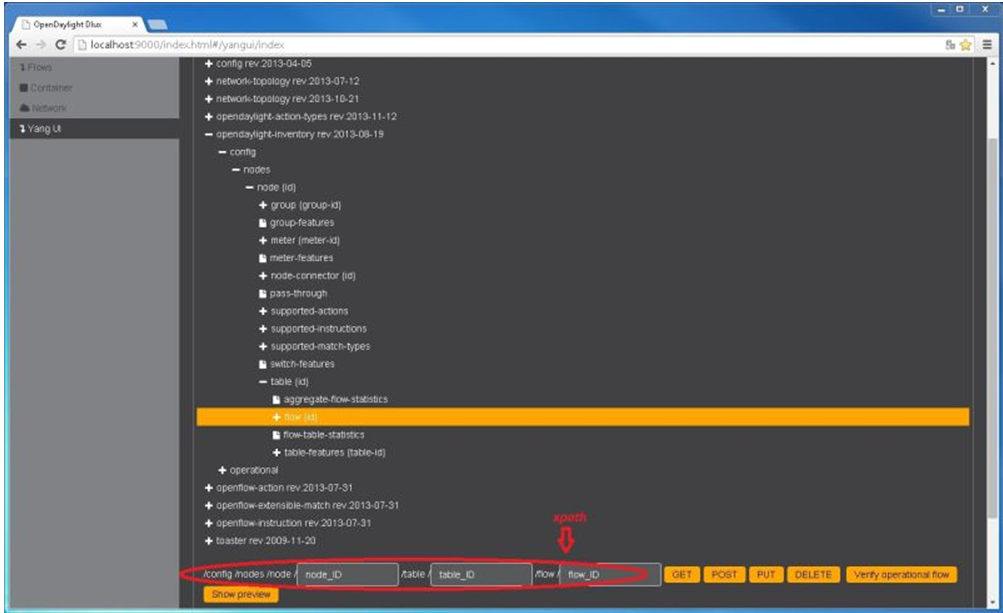Click the PUT button
This screenshot has width=1003, height=613.
click(x=766, y=575)
